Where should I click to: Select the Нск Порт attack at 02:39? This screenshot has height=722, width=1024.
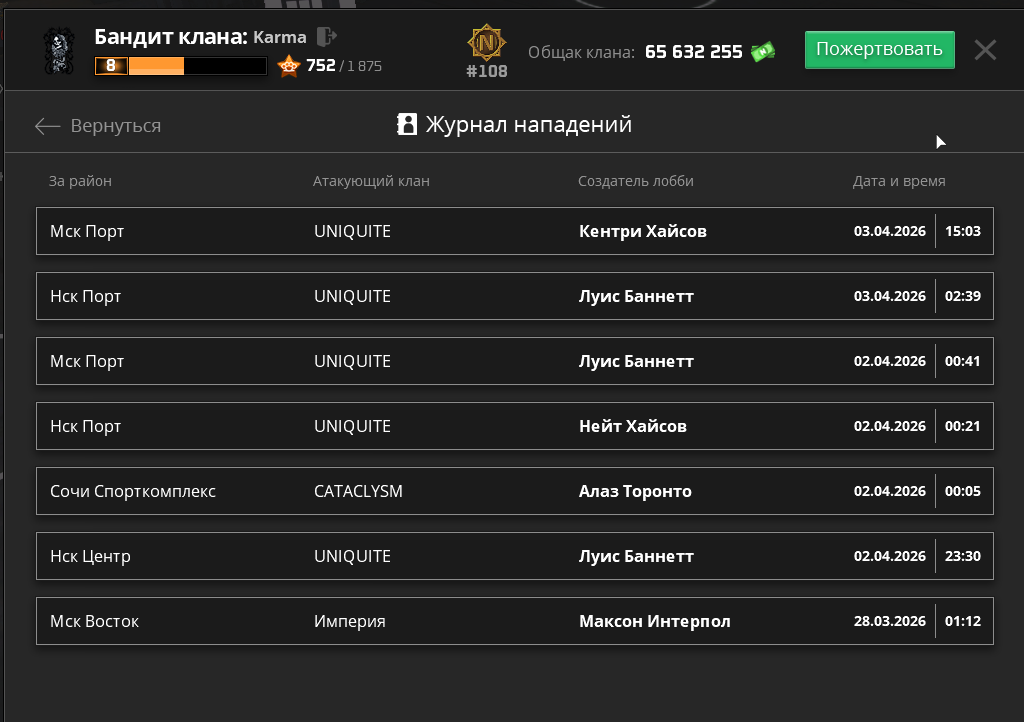[x=514, y=296]
